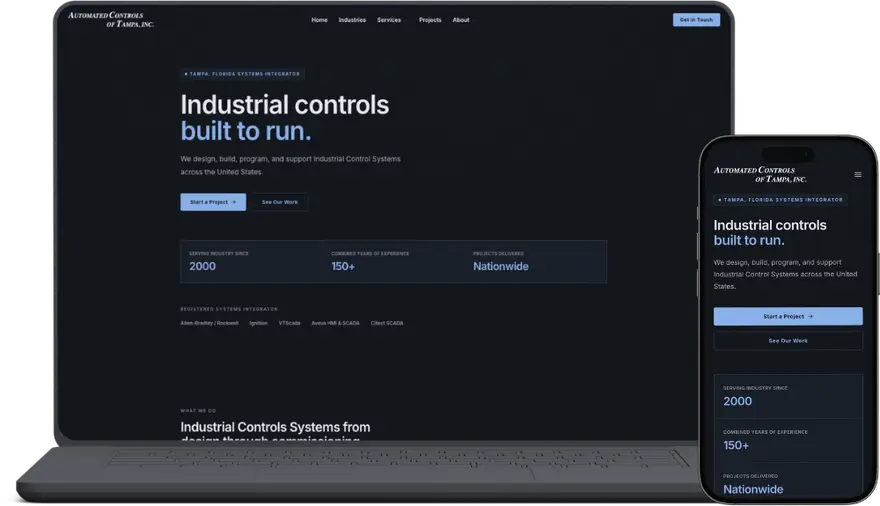880x506 pixels.
Task: Click the Aveva HMI & SCADA label
Action: click(x=335, y=323)
